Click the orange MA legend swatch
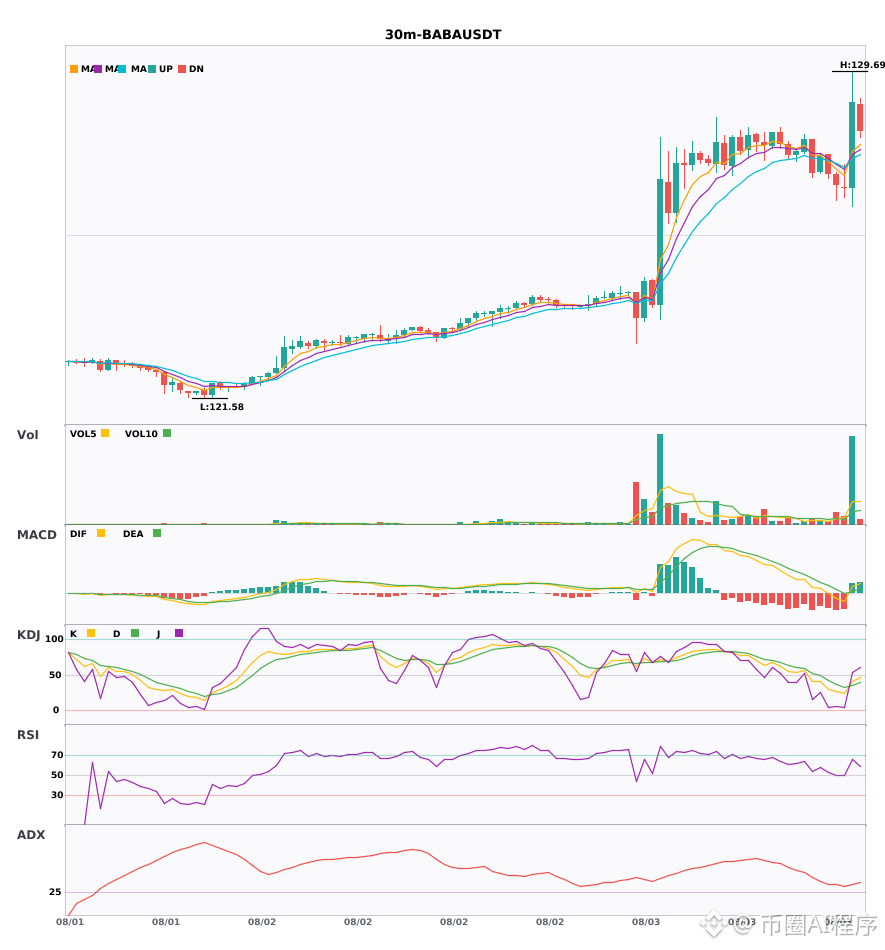The image size is (885, 950). click(x=74, y=69)
